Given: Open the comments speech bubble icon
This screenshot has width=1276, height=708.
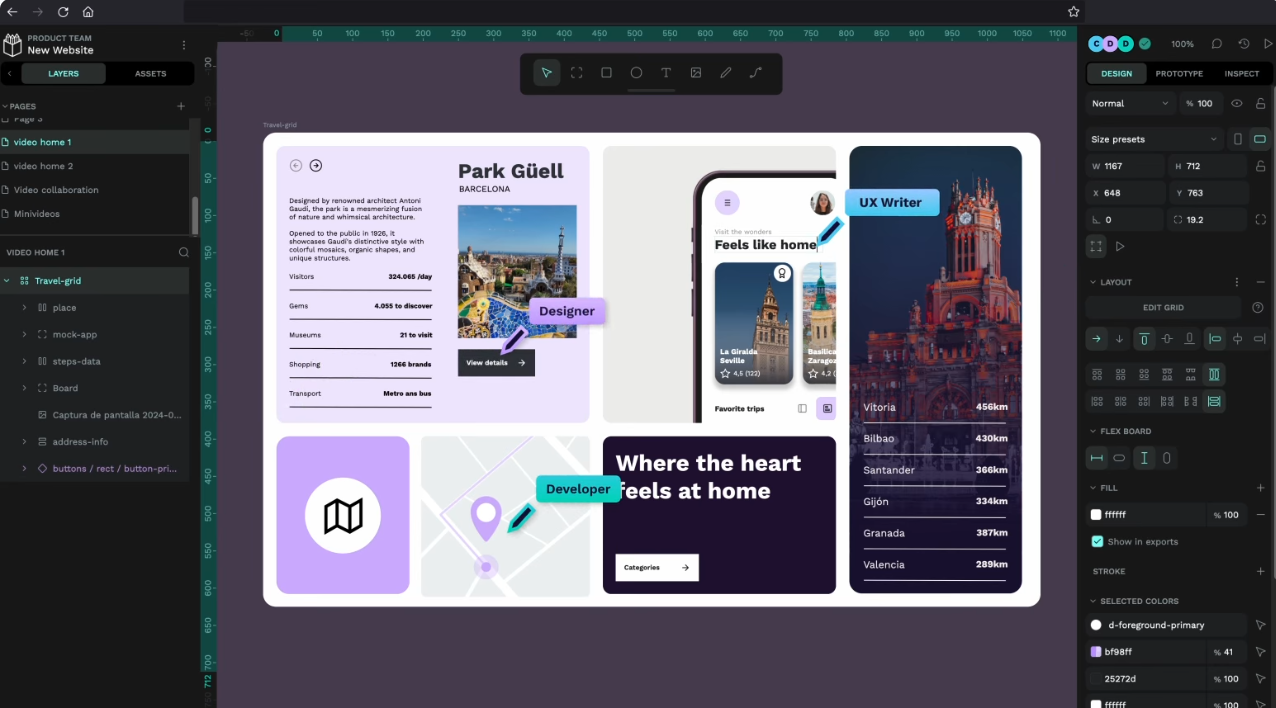Looking at the screenshot, I should [x=1217, y=44].
